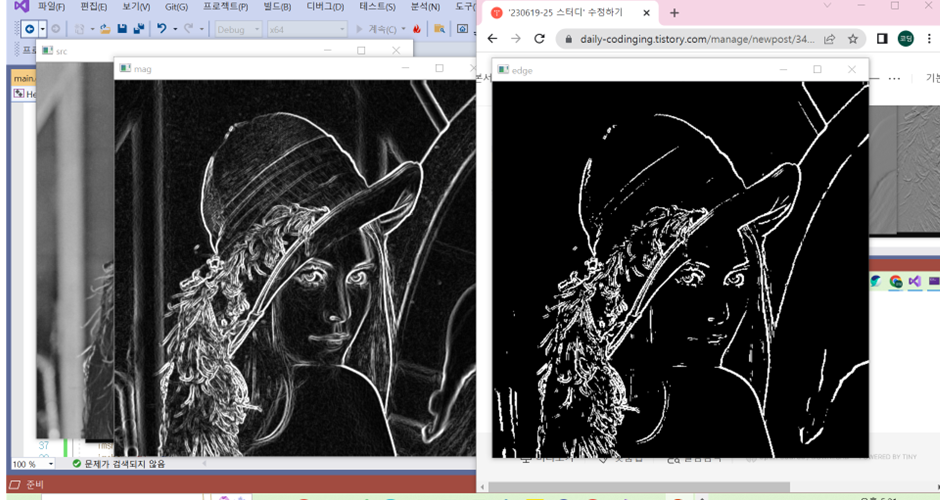Open file using the folder toolbar icon
This screenshot has width=940, height=500.
click(106, 29)
